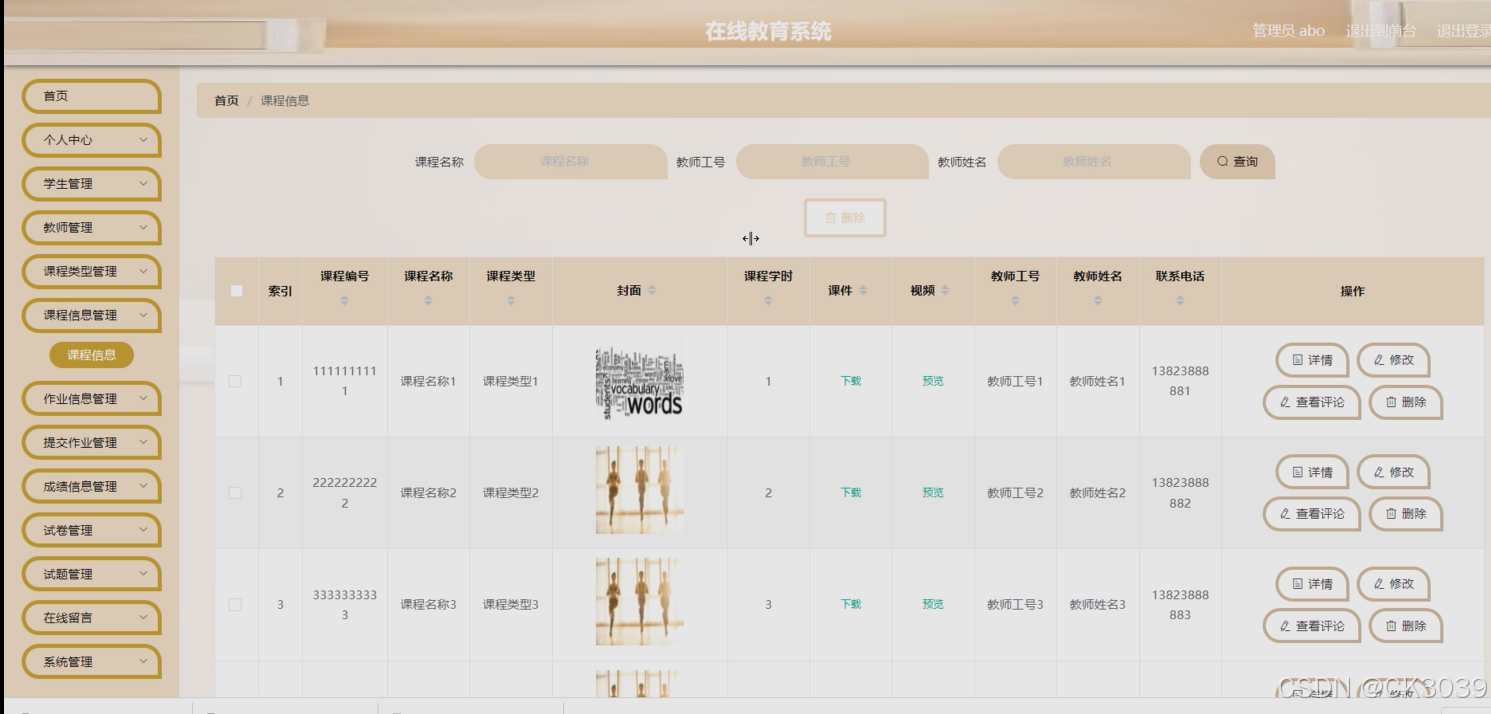Check the row for 课程名称2
Screen dimensions: 1491x714
click(x=235, y=493)
